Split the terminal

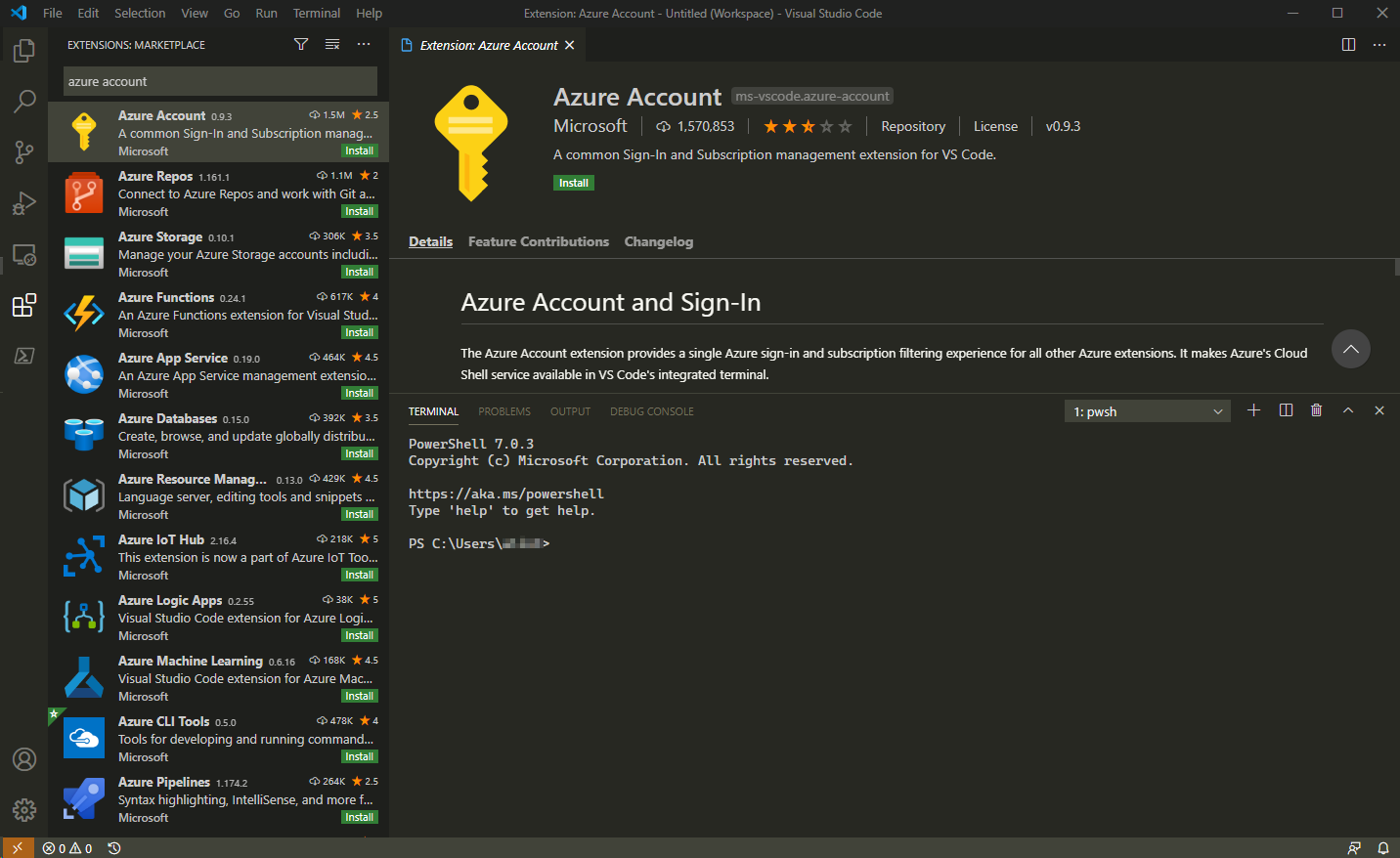1286,410
